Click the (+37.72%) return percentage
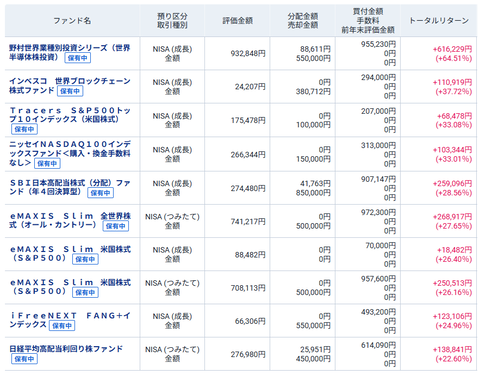Image resolution: width=480 pixels, height=375 pixels. [x=454, y=92]
